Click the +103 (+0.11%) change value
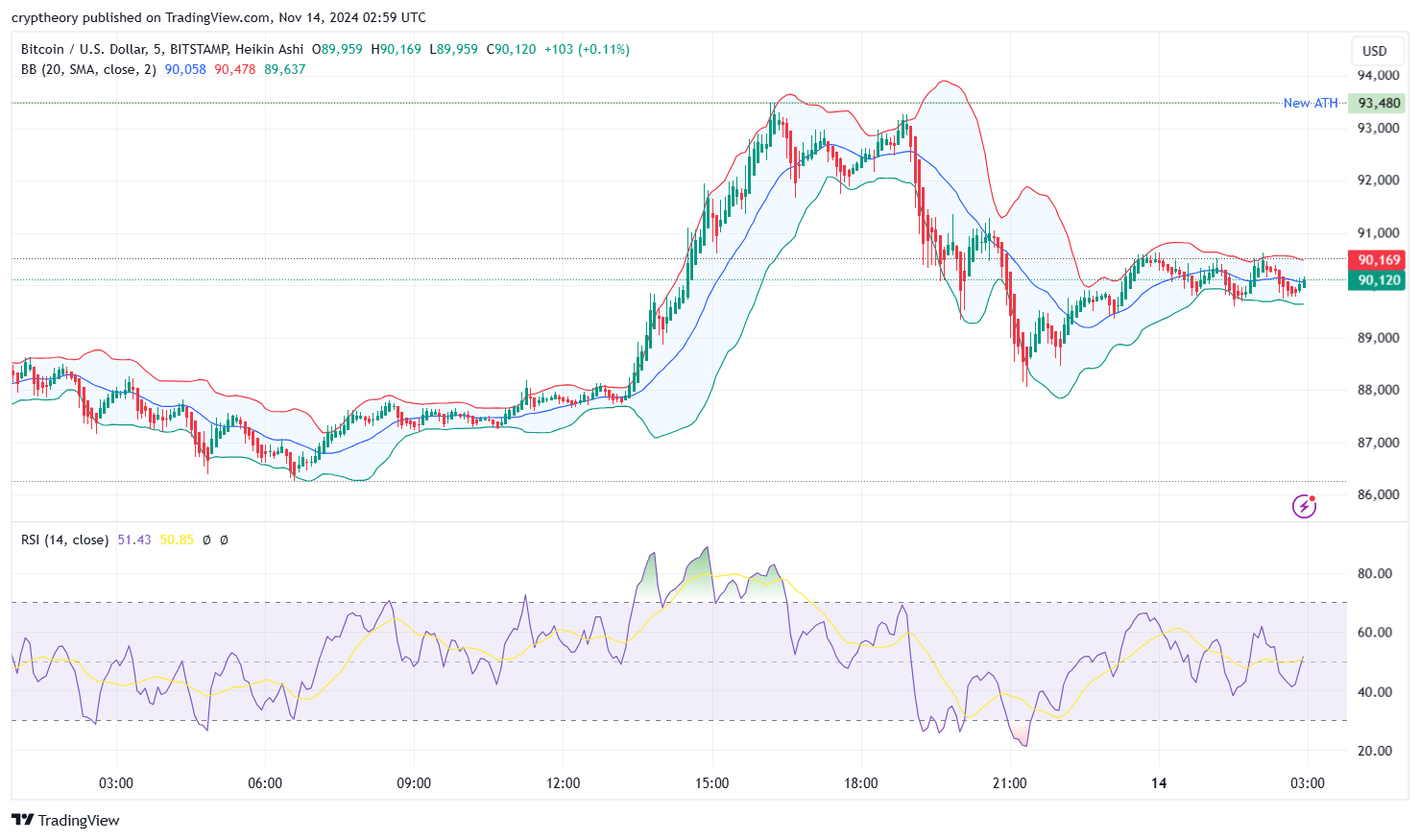Screen dimensions: 1420x840 (587, 49)
